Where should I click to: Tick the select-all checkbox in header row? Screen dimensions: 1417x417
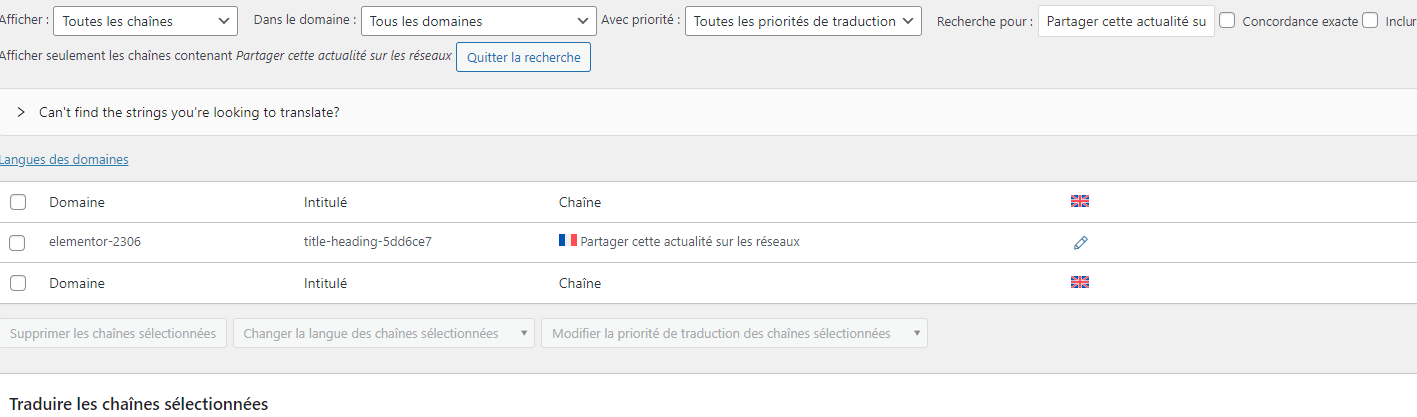pos(17,202)
